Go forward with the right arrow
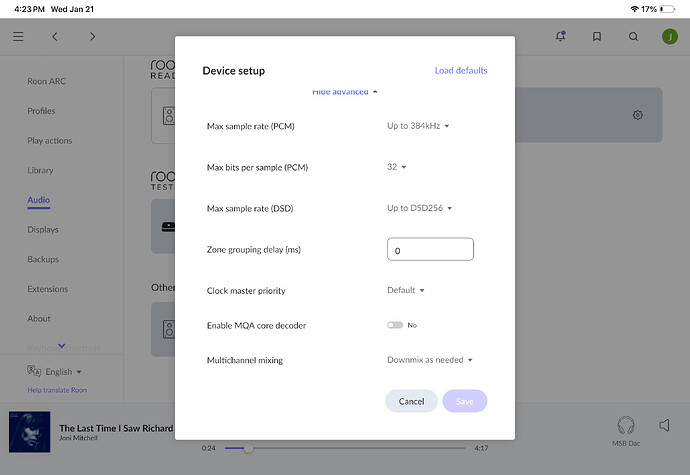The image size is (690, 475). pos(92,37)
